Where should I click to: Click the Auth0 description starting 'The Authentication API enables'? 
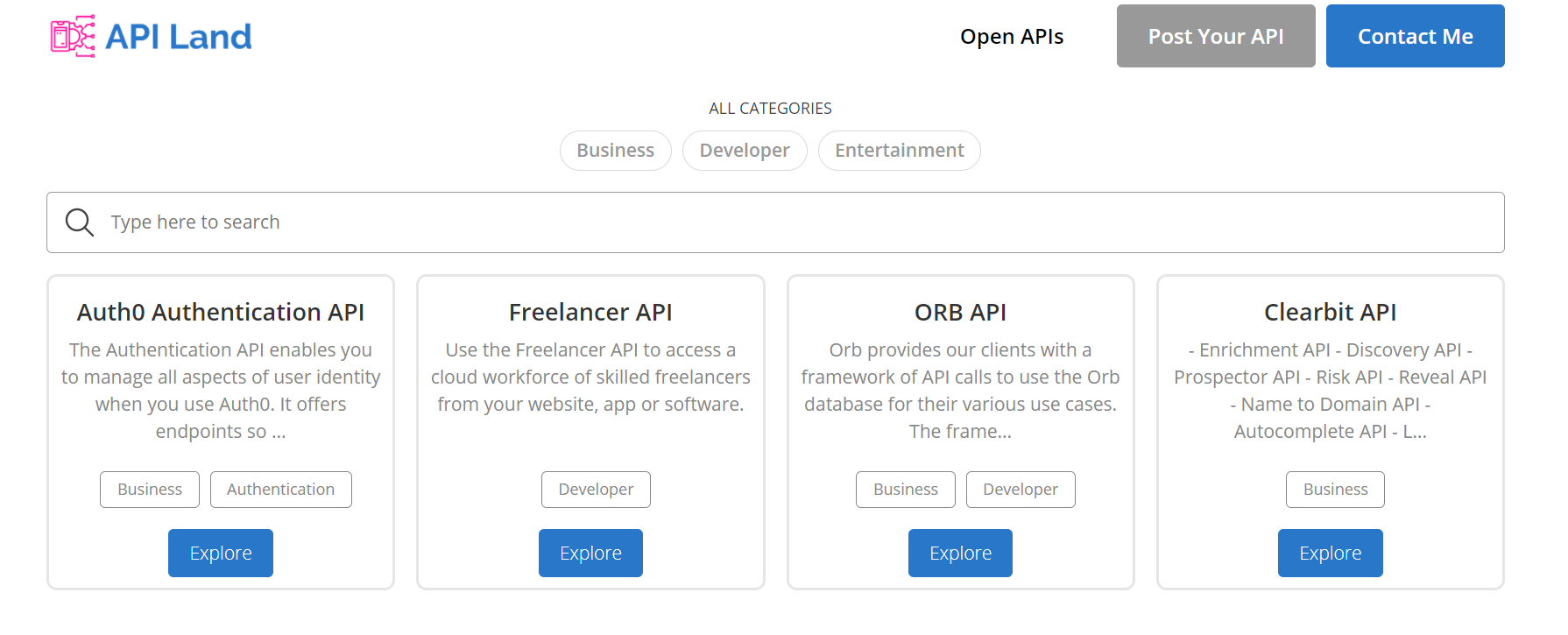click(221, 391)
